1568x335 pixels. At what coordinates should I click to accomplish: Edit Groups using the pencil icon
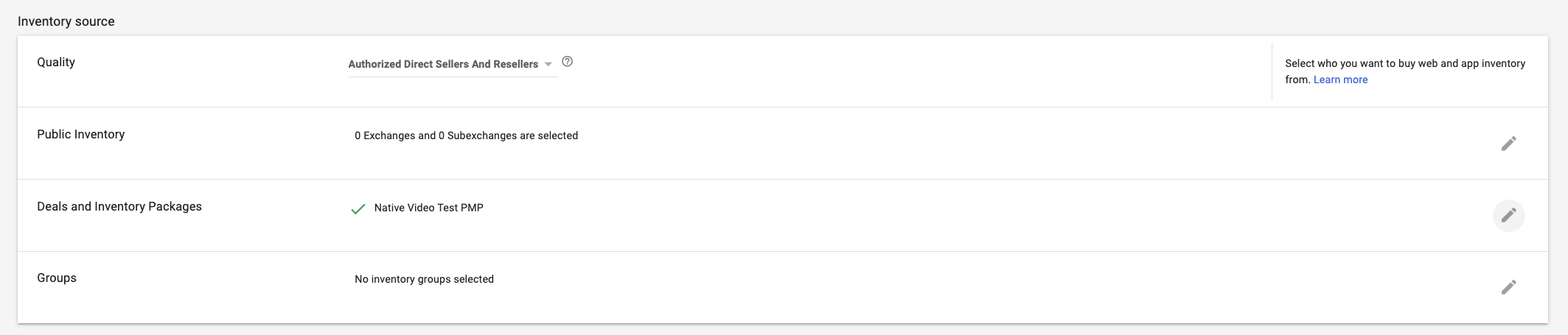pyautogui.click(x=1508, y=287)
